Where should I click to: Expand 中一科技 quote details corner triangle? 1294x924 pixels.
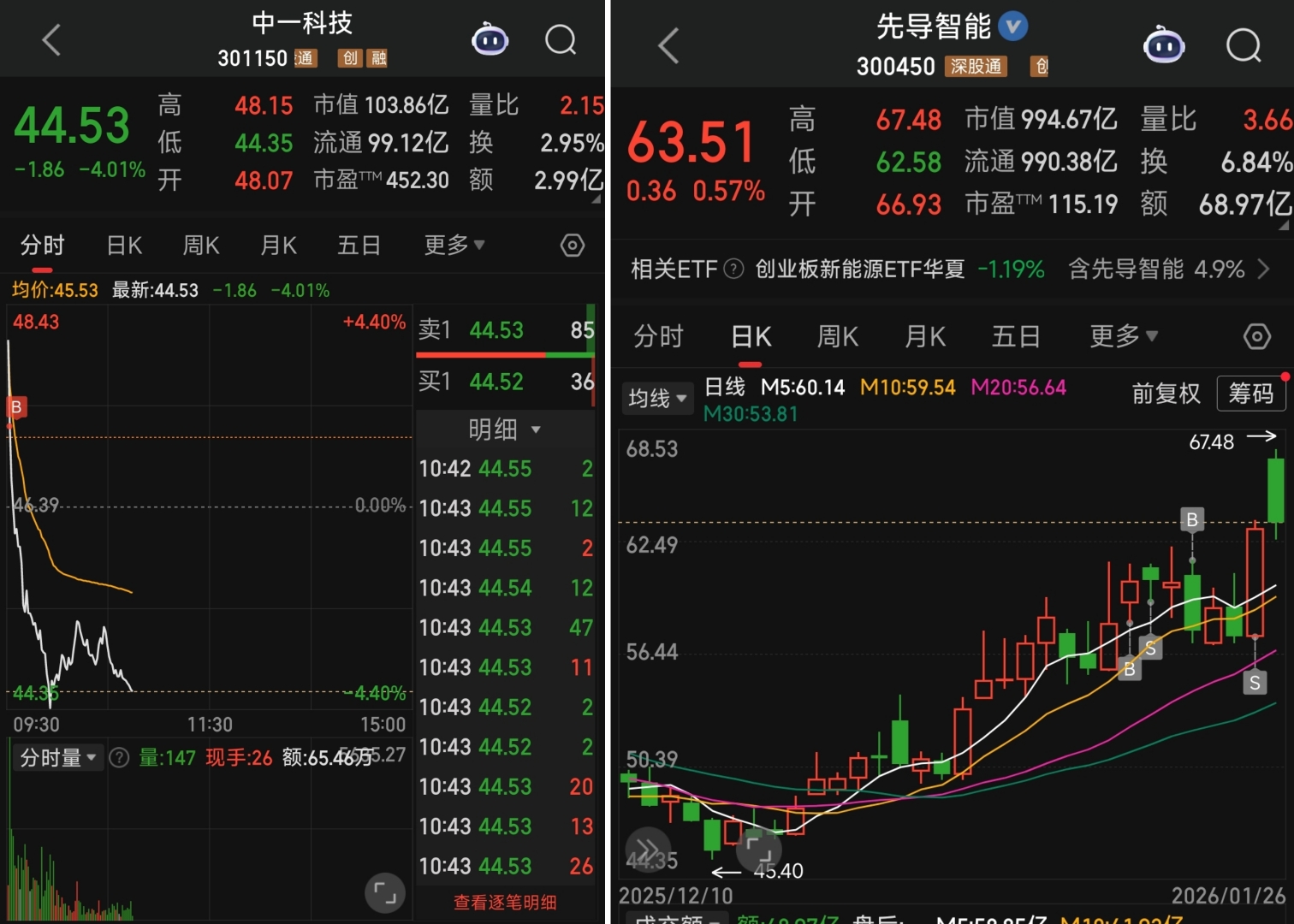(x=597, y=198)
